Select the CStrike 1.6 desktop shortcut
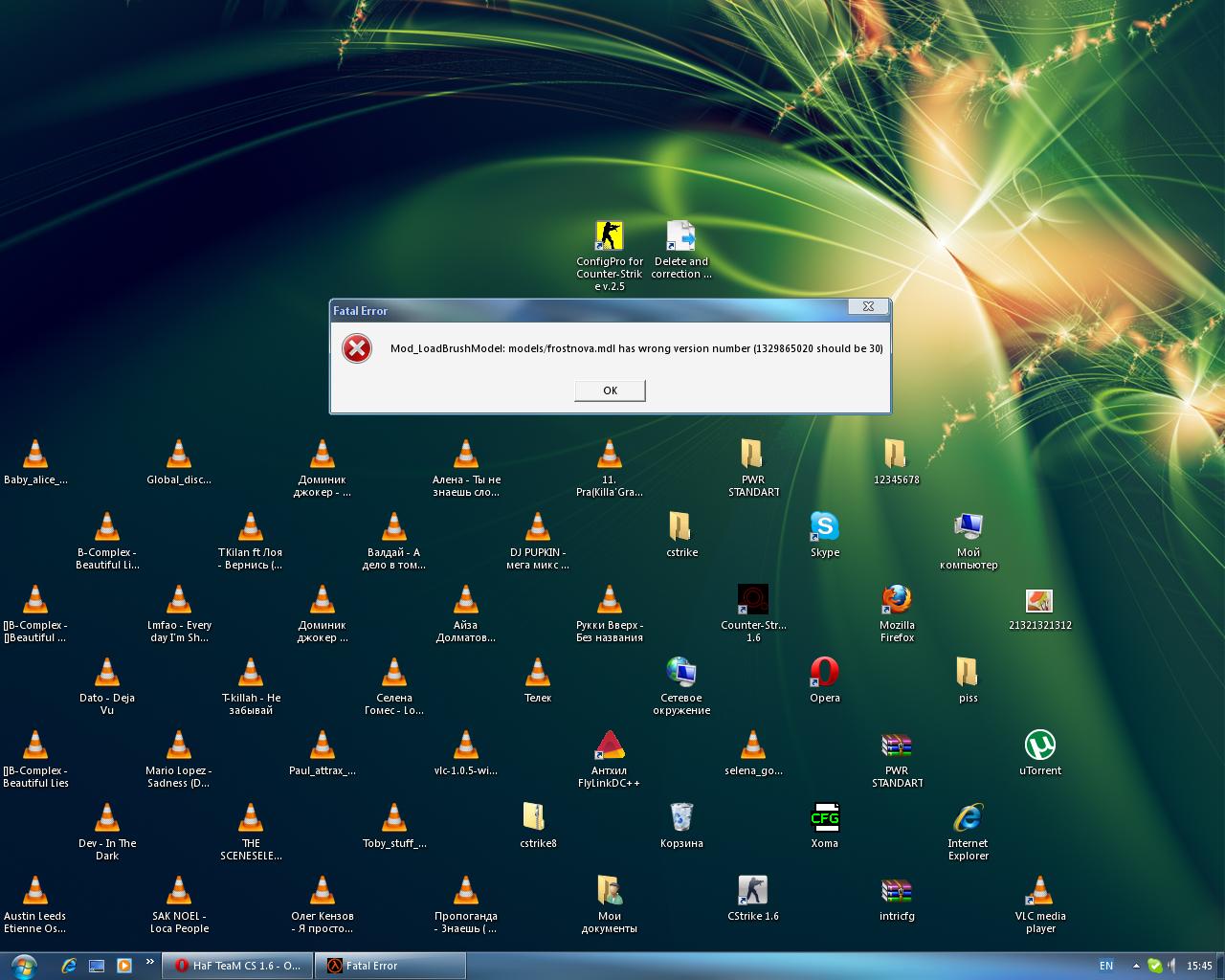Screen dimensions: 1225x980 pos(752,893)
